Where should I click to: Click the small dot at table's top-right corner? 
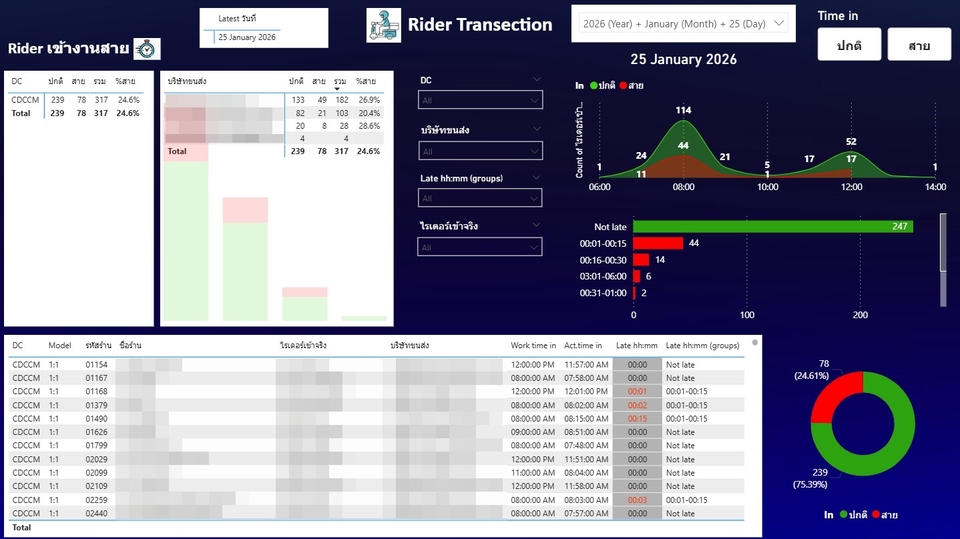[754, 342]
